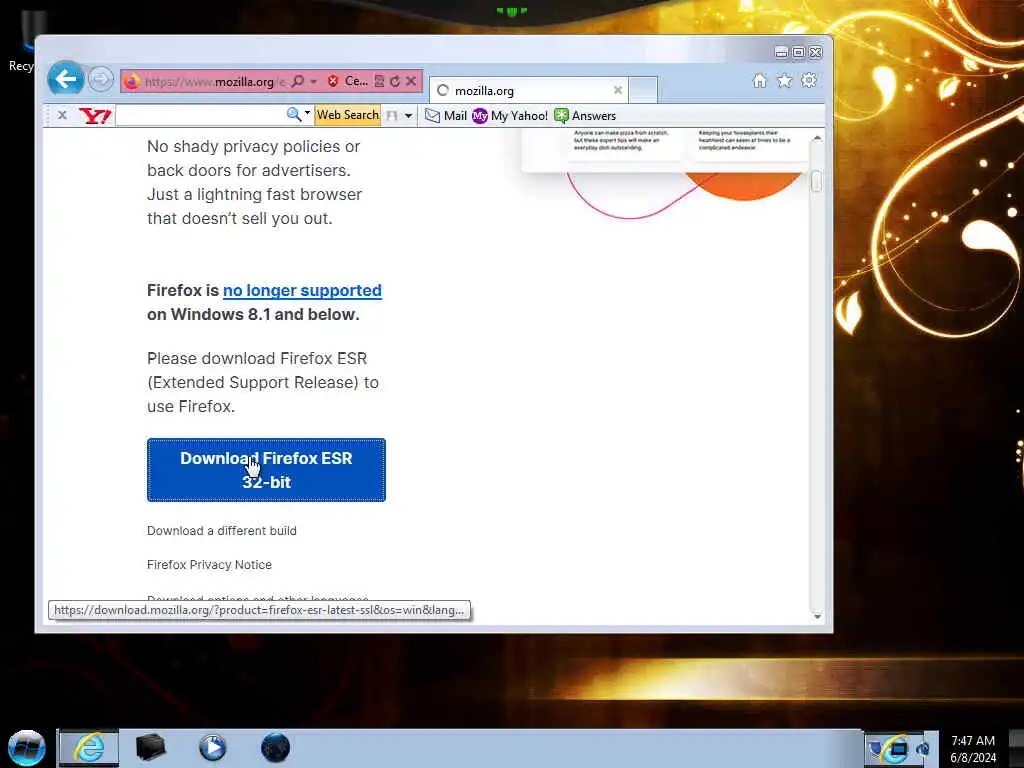Click the taskbar clock showing 7:47 AM

(973, 749)
